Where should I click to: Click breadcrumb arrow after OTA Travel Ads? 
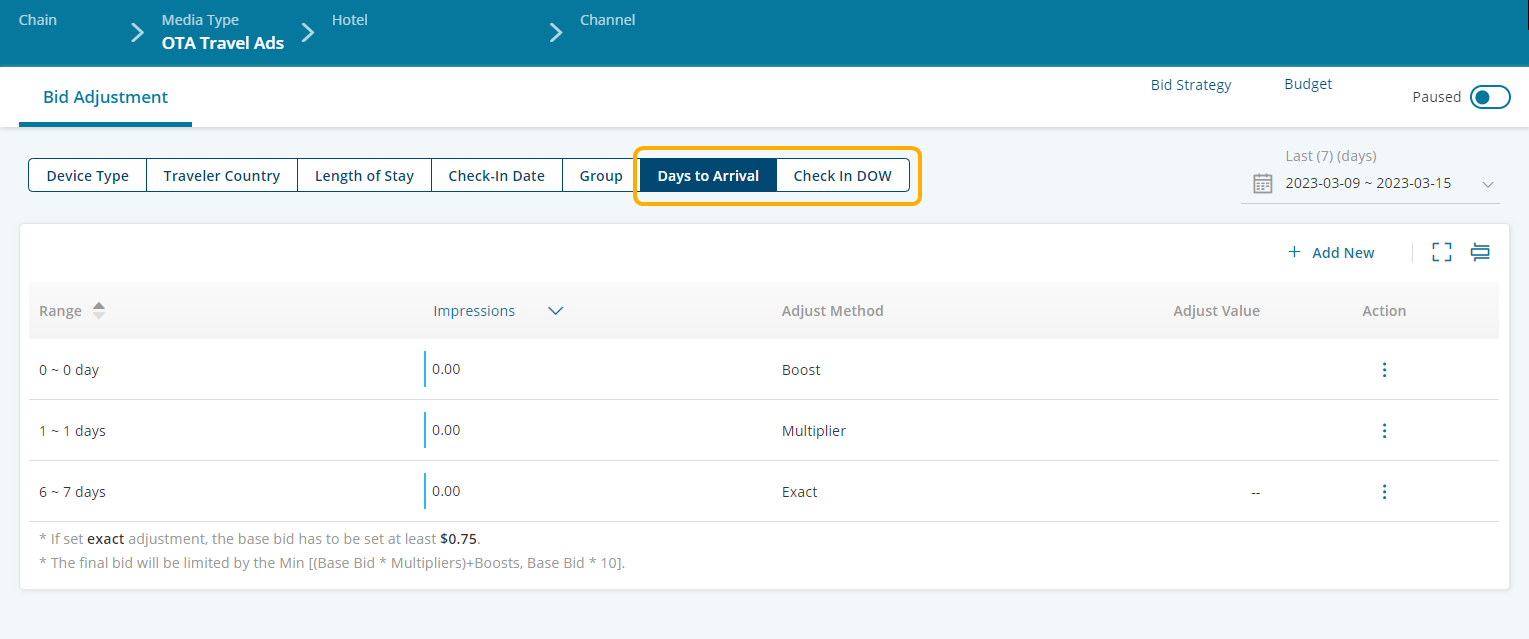point(308,33)
